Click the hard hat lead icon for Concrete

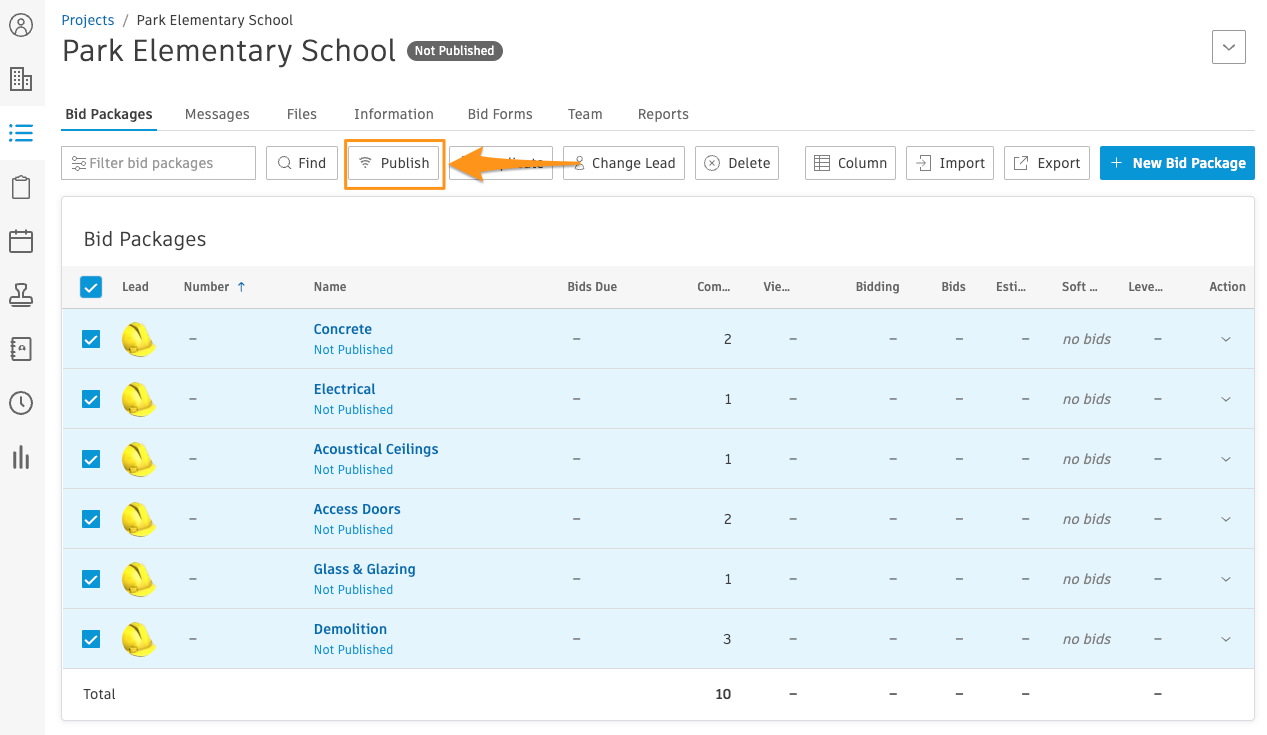click(x=138, y=339)
